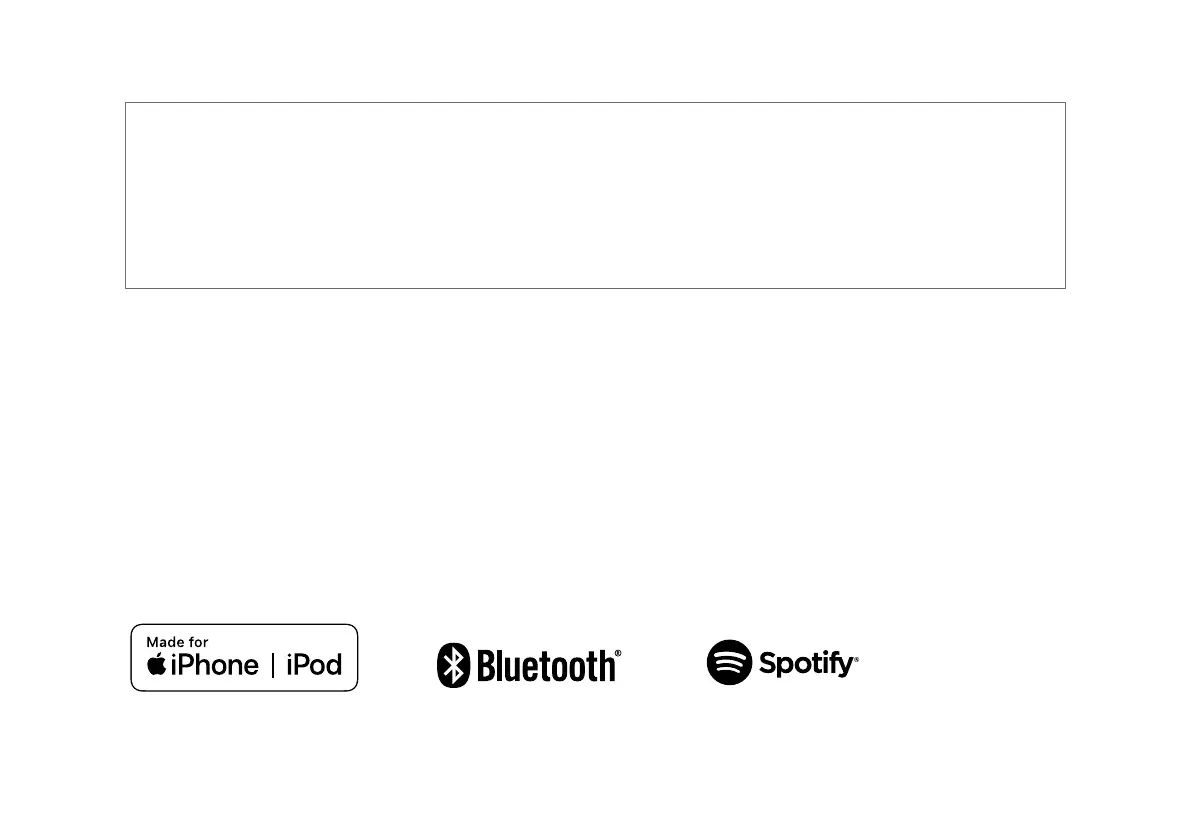Select the registered mark after Spotify
The width and height of the screenshot is (1191, 839).
tap(856, 659)
